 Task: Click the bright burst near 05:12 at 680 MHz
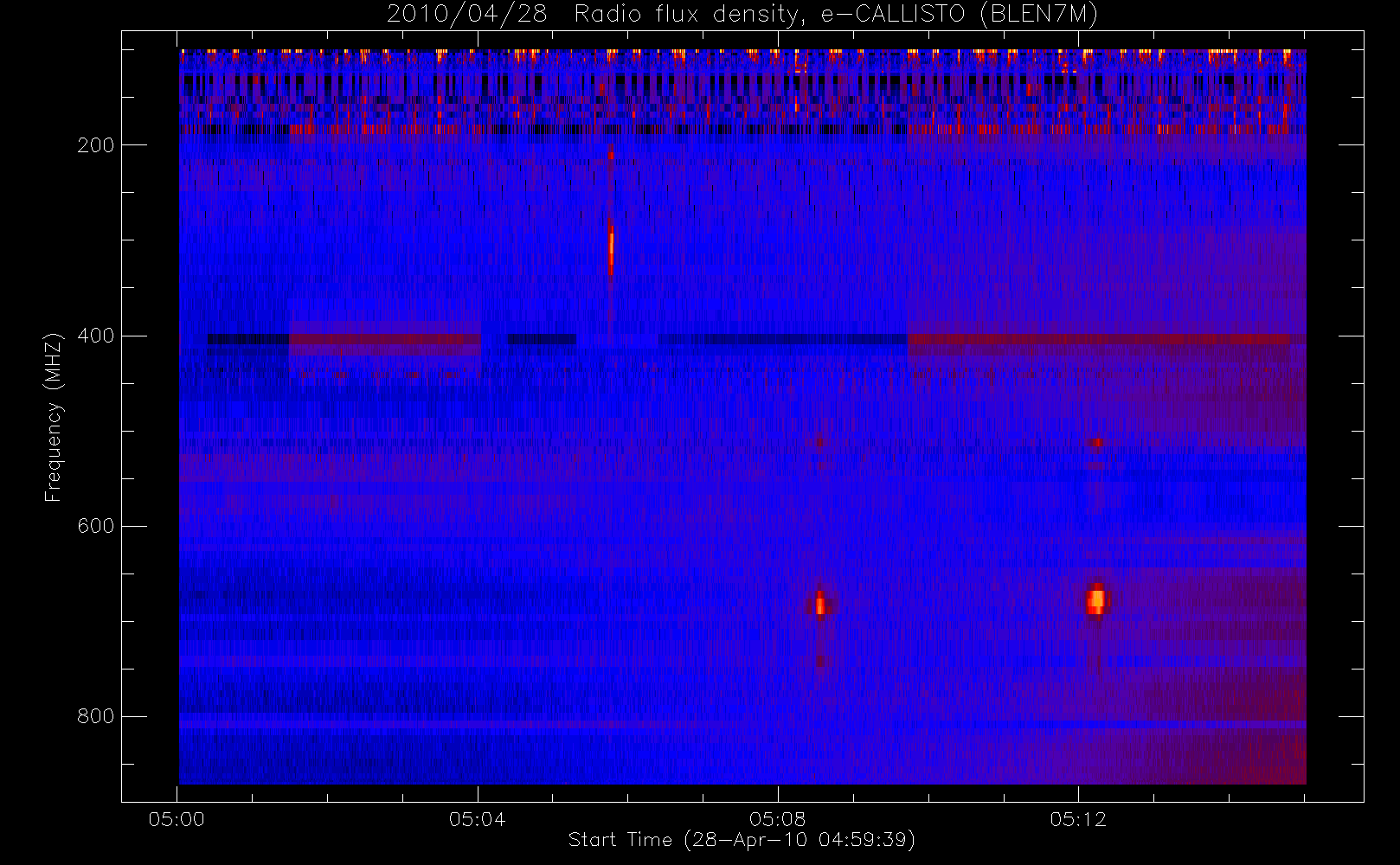(x=1097, y=599)
